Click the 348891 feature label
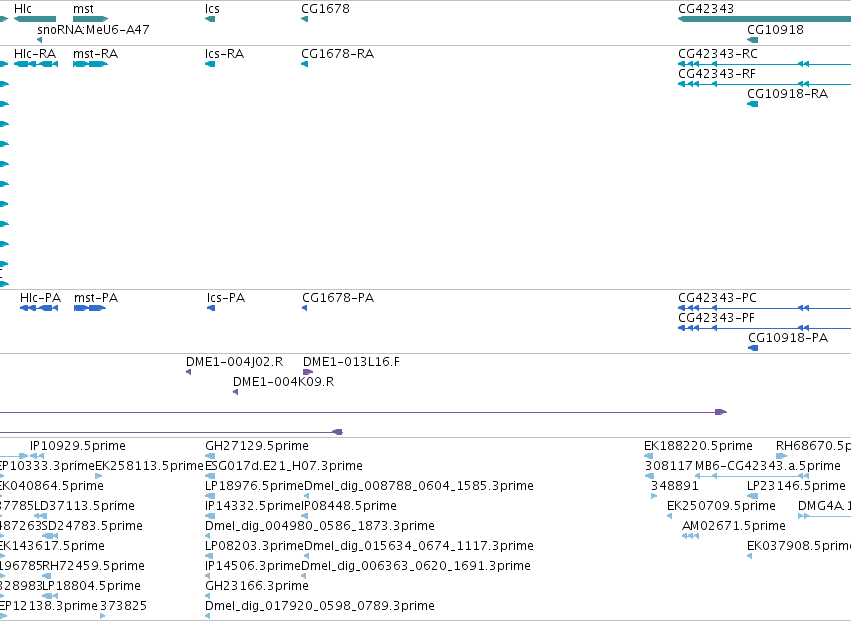 click(x=675, y=486)
